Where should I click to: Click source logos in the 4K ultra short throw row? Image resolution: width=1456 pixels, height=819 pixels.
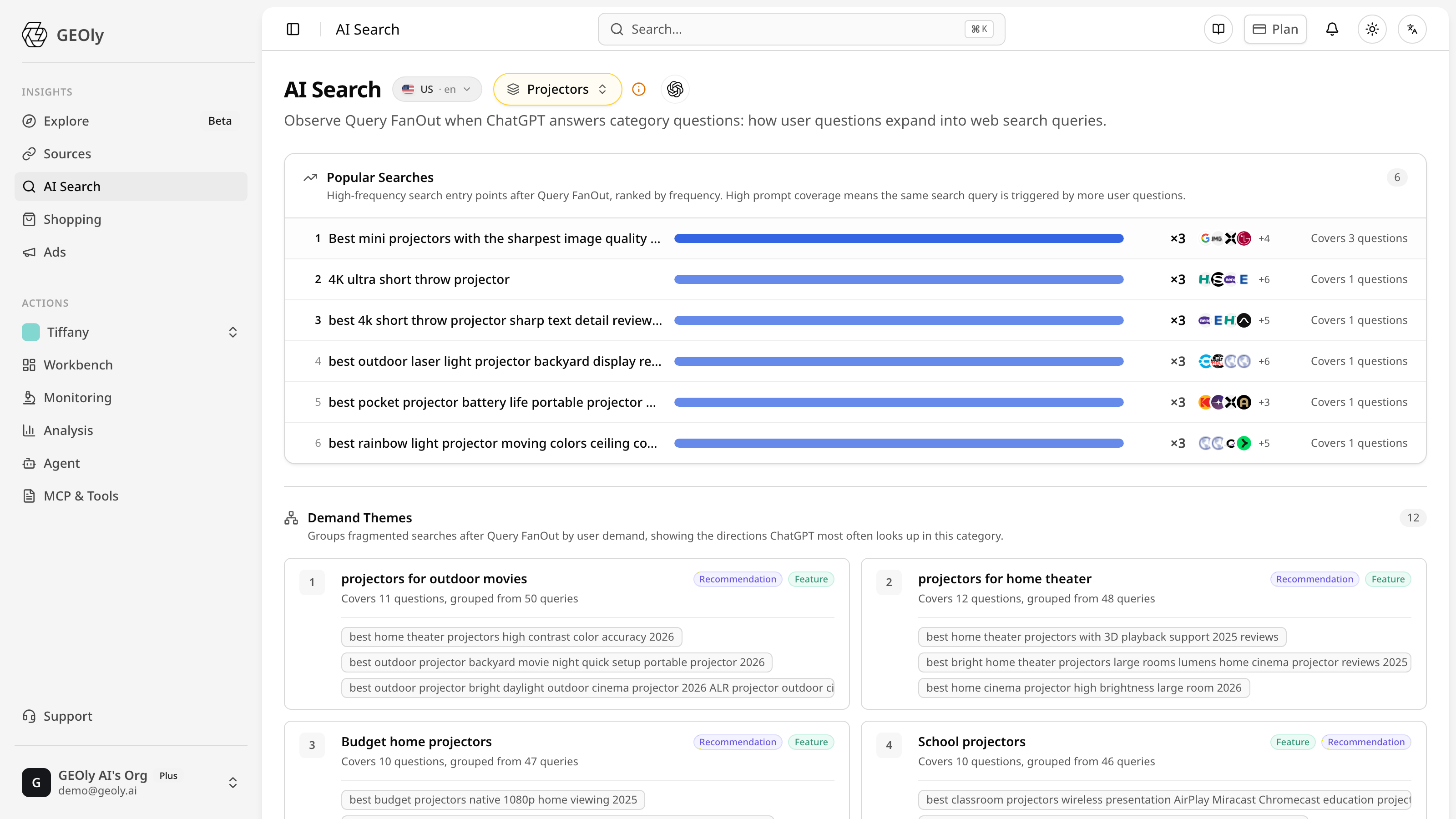(x=1225, y=279)
